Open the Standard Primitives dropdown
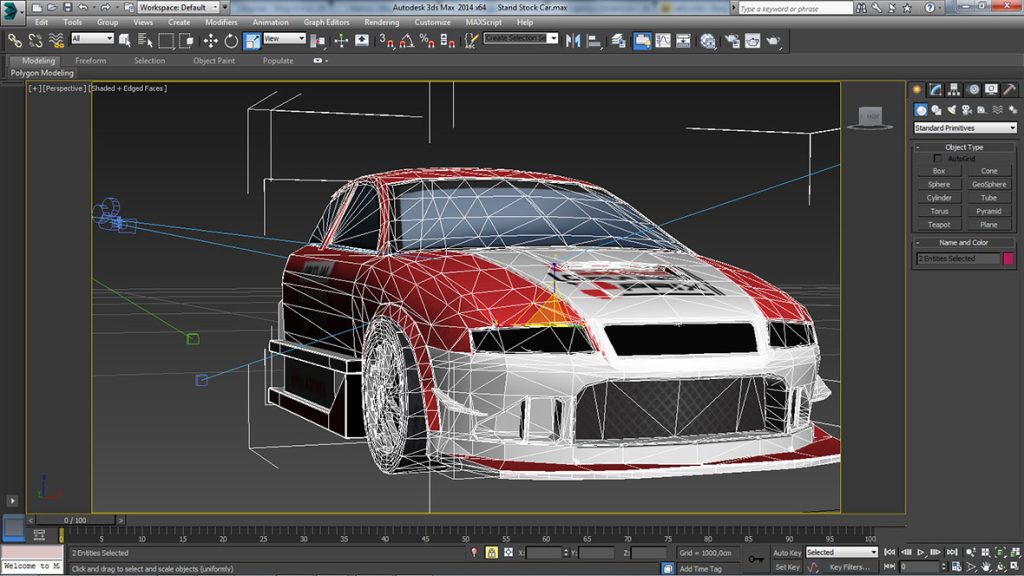The height and width of the screenshot is (576, 1024). [x=963, y=128]
